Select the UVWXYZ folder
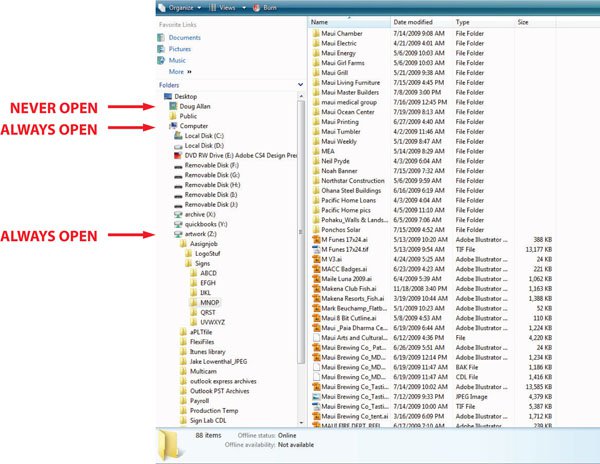600x464 pixels. pos(212,322)
